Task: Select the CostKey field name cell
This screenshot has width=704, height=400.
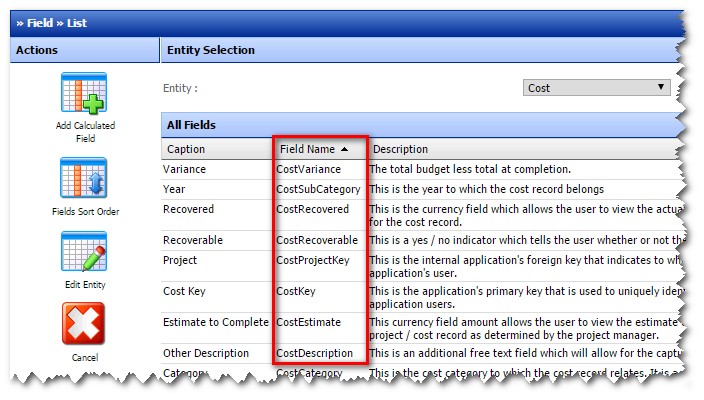Action: click(x=295, y=291)
